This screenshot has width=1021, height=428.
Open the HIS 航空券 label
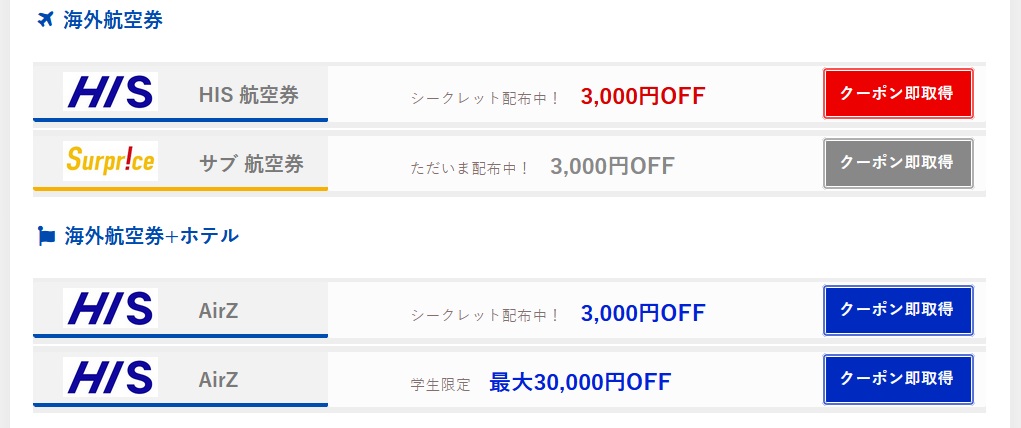coord(249,95)
